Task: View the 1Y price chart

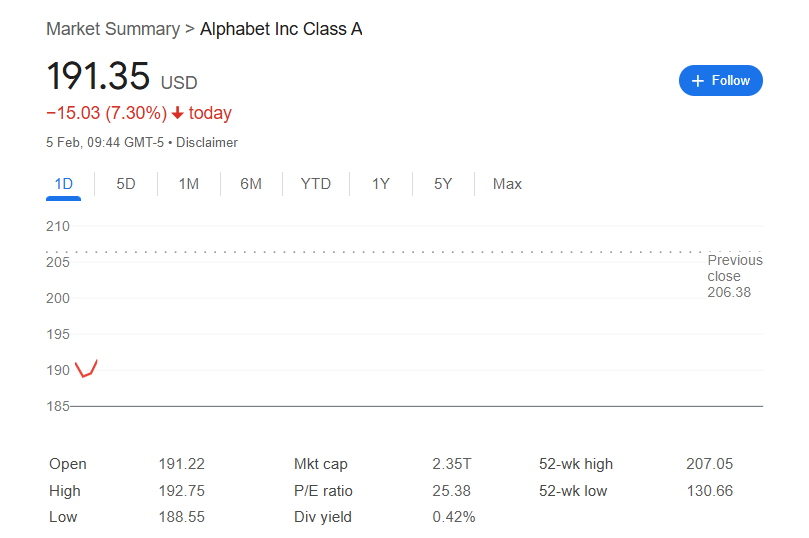Action: click(381, 184)
